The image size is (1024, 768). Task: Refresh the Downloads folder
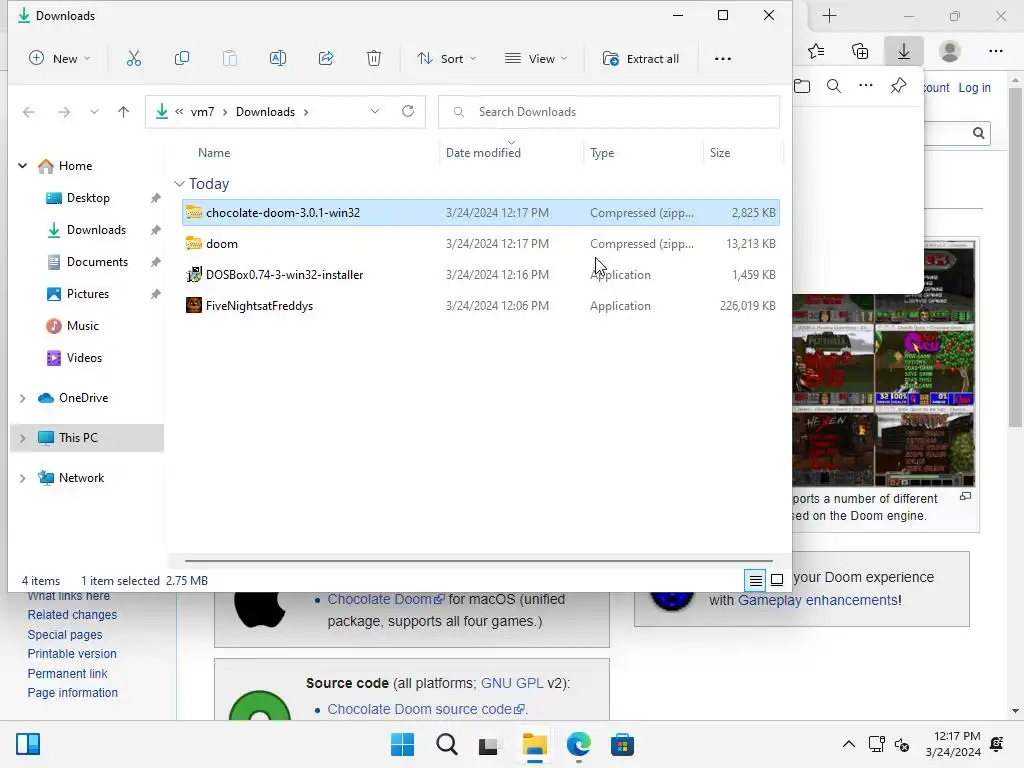click(408, 112)
